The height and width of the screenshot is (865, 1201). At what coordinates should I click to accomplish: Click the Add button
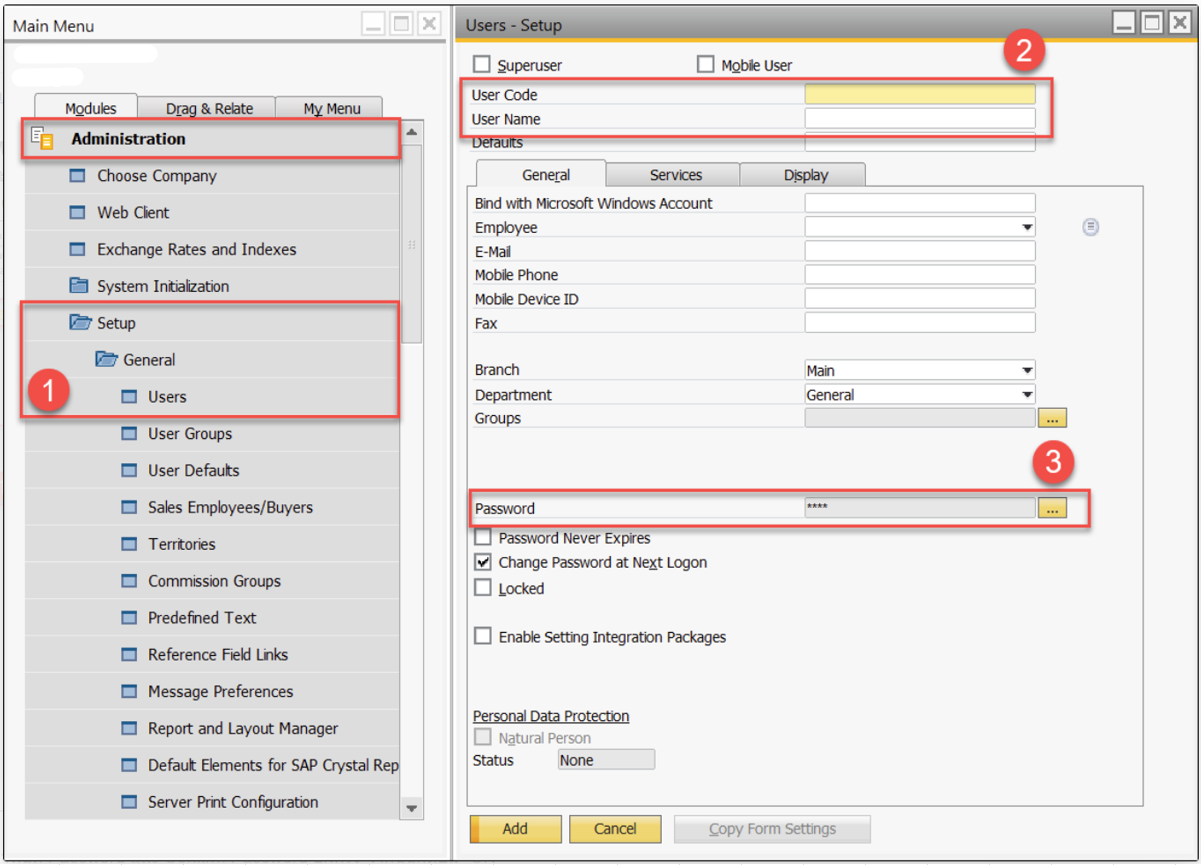click(x=515, y=829)
